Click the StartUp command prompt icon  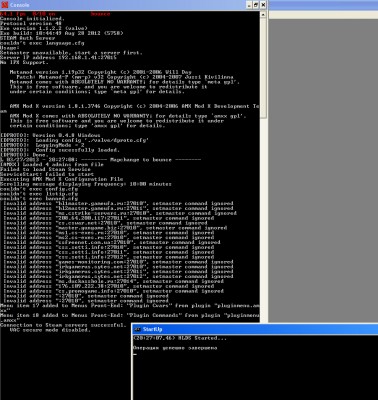(x=137, y=329)
